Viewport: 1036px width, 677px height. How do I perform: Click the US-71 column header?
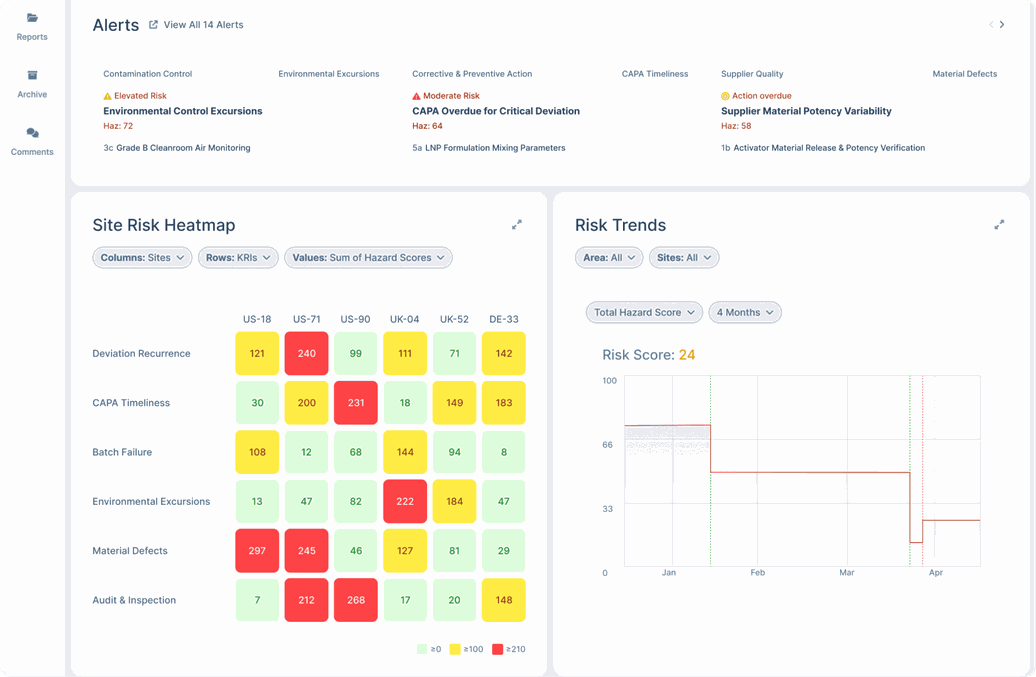(x=307, y=319)
